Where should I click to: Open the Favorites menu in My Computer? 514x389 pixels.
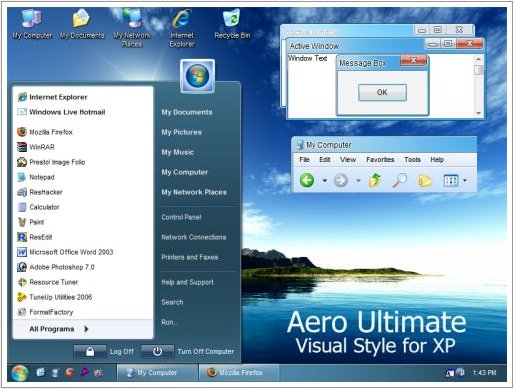click(x=380, y=160)
